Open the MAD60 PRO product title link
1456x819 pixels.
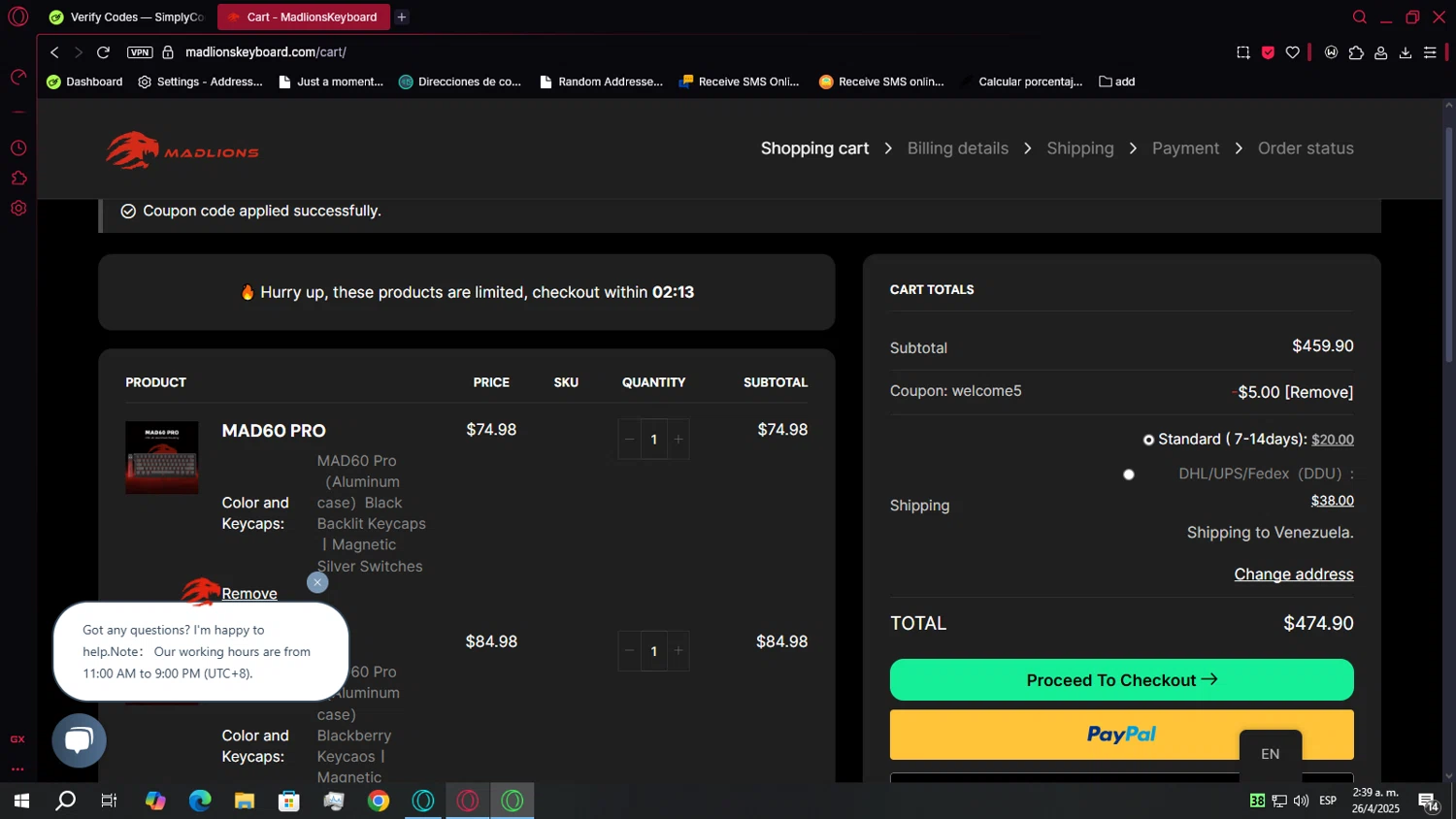274,431
